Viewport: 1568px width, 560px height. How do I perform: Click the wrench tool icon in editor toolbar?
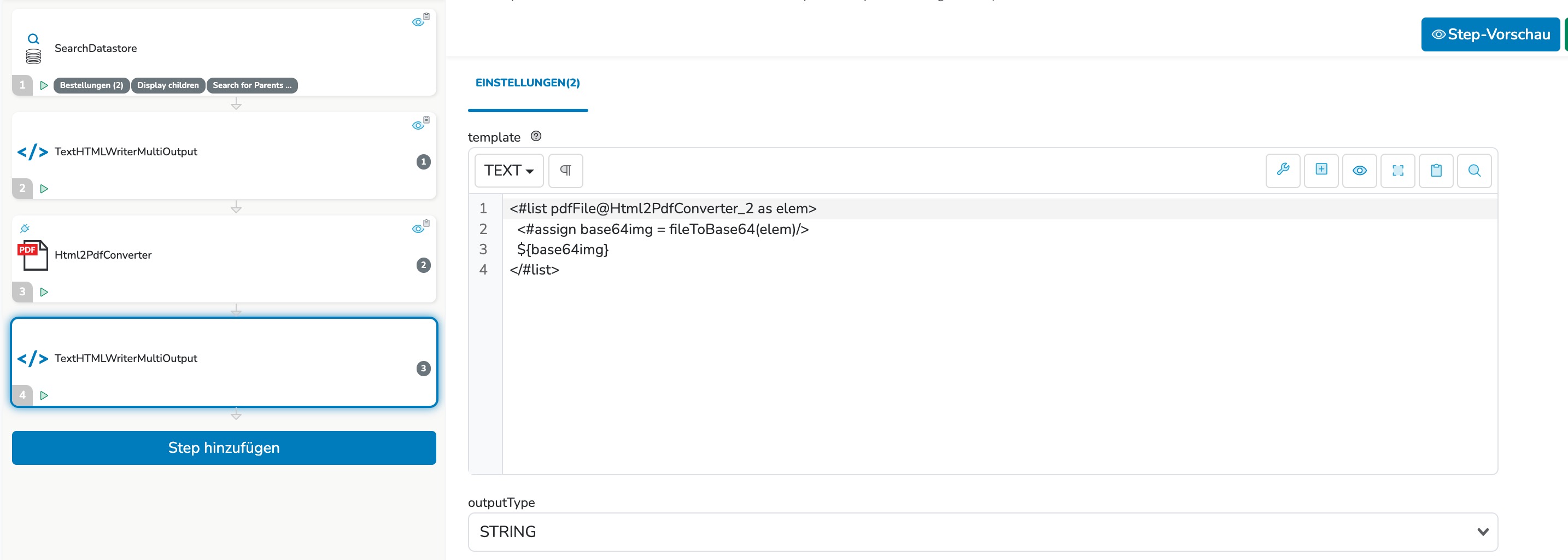pos(1283,171)
